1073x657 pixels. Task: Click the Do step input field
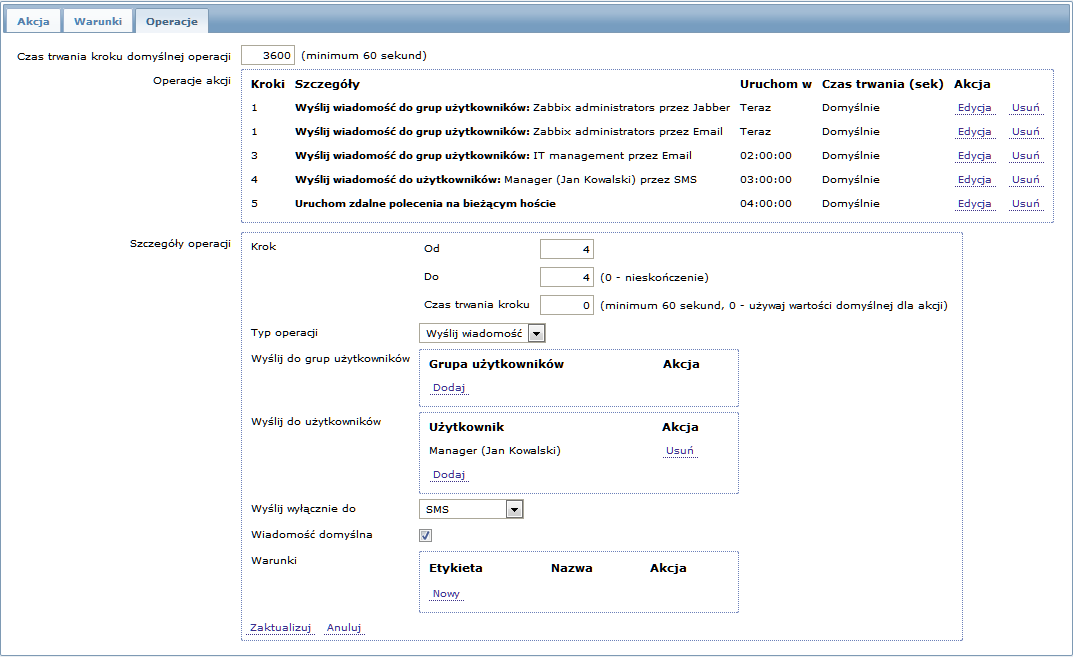click(567, 277)
